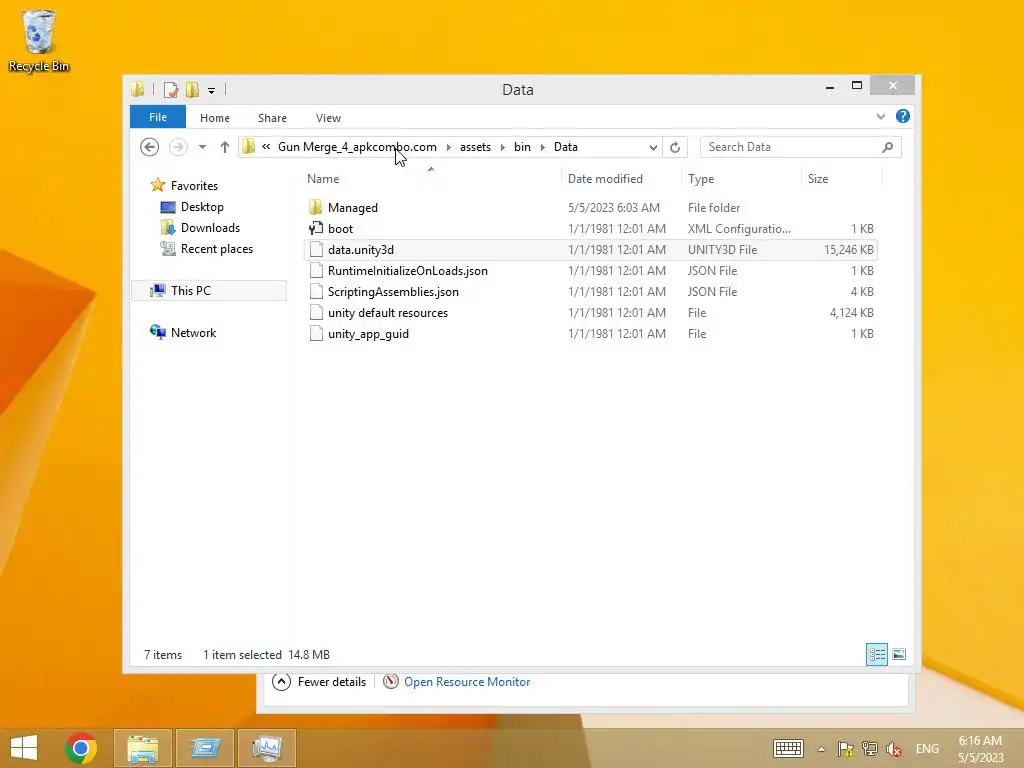Open the address bar history dropdown
The height and width of the screenshot is (768, 1024).
pos(653,148)
